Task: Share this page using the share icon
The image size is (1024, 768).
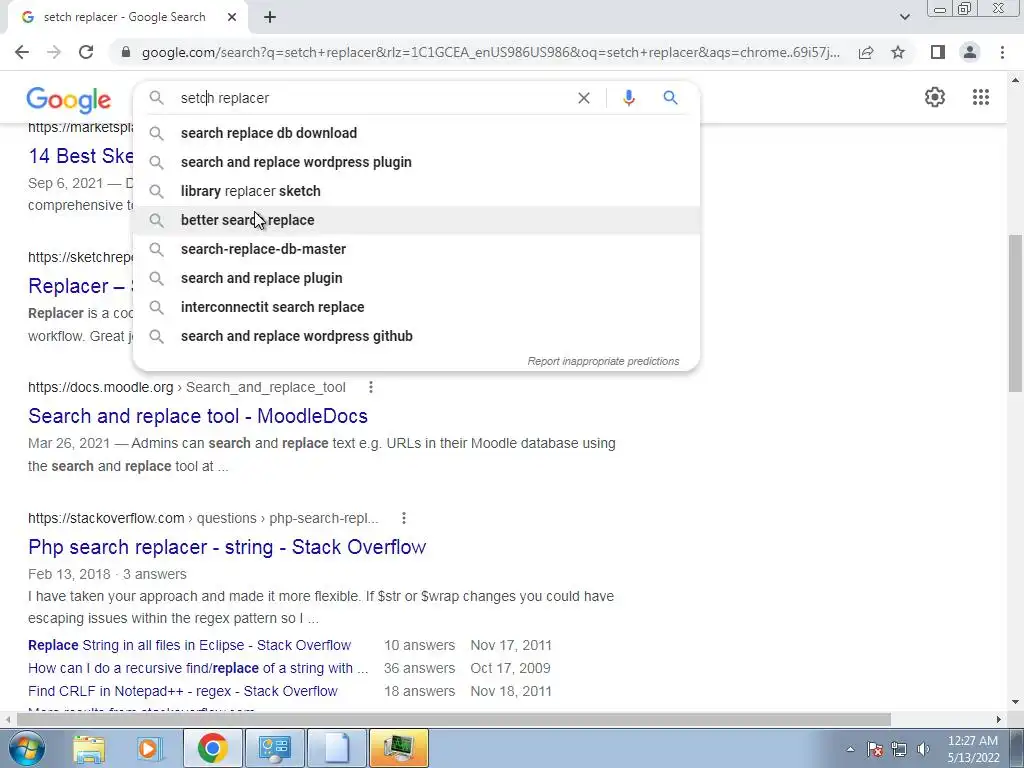Action: click(866, 52)
